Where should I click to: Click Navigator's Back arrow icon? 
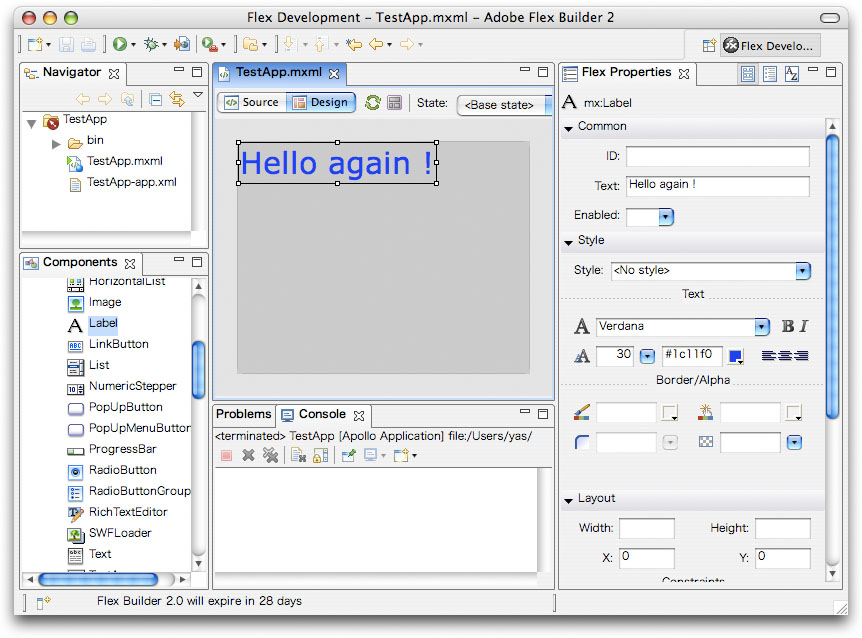click(83, 99)
